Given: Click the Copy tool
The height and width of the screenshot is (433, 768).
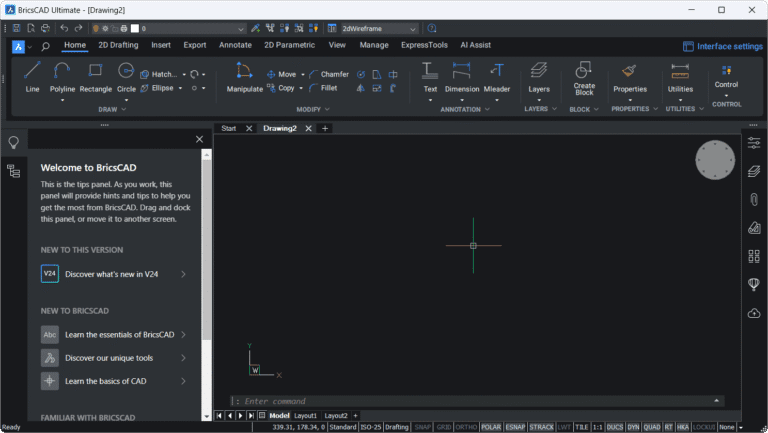Looking at the screenshot, I should click(281, 88).
